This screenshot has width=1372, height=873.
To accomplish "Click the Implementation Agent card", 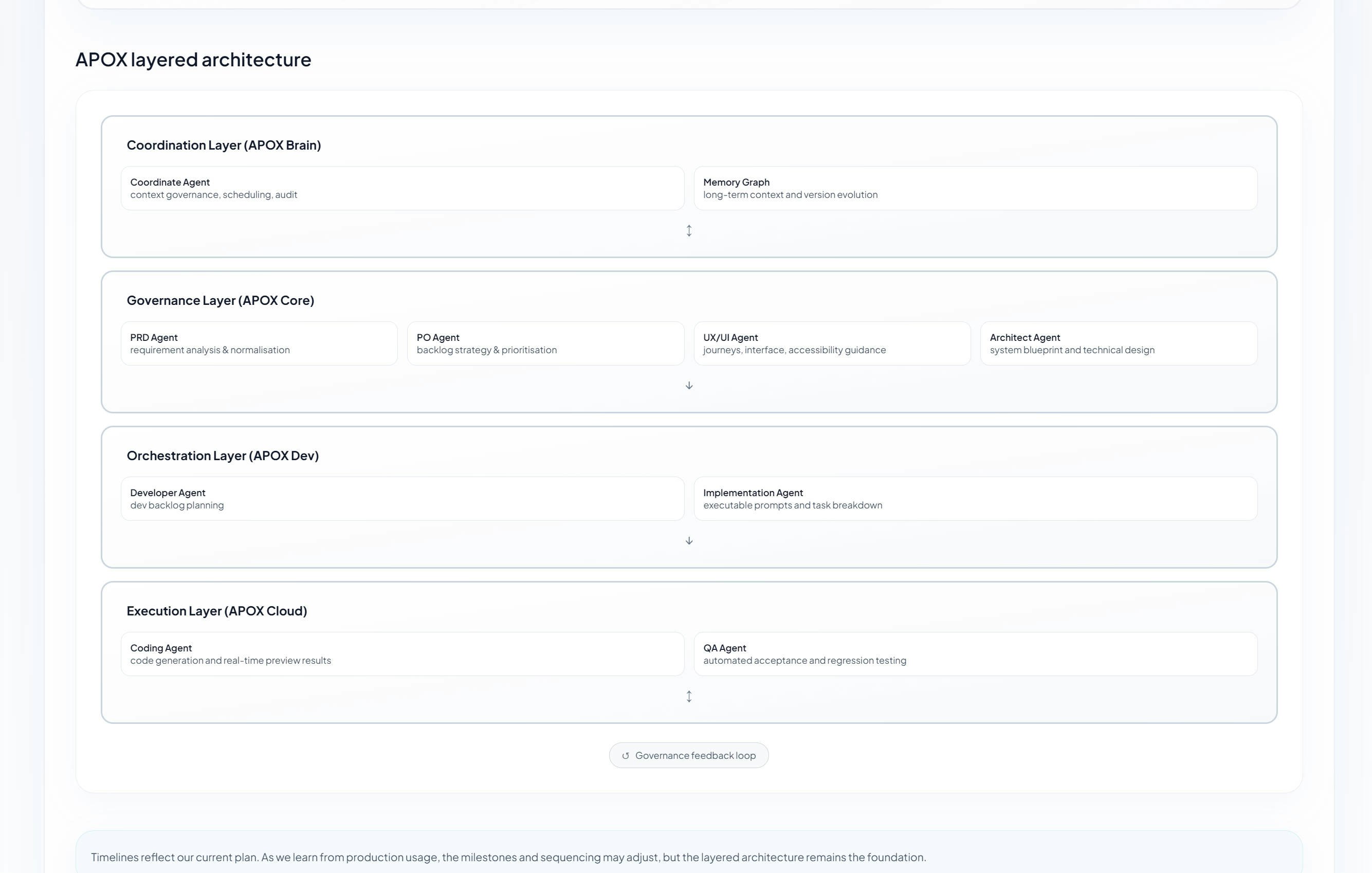I will tap(975, 499).
